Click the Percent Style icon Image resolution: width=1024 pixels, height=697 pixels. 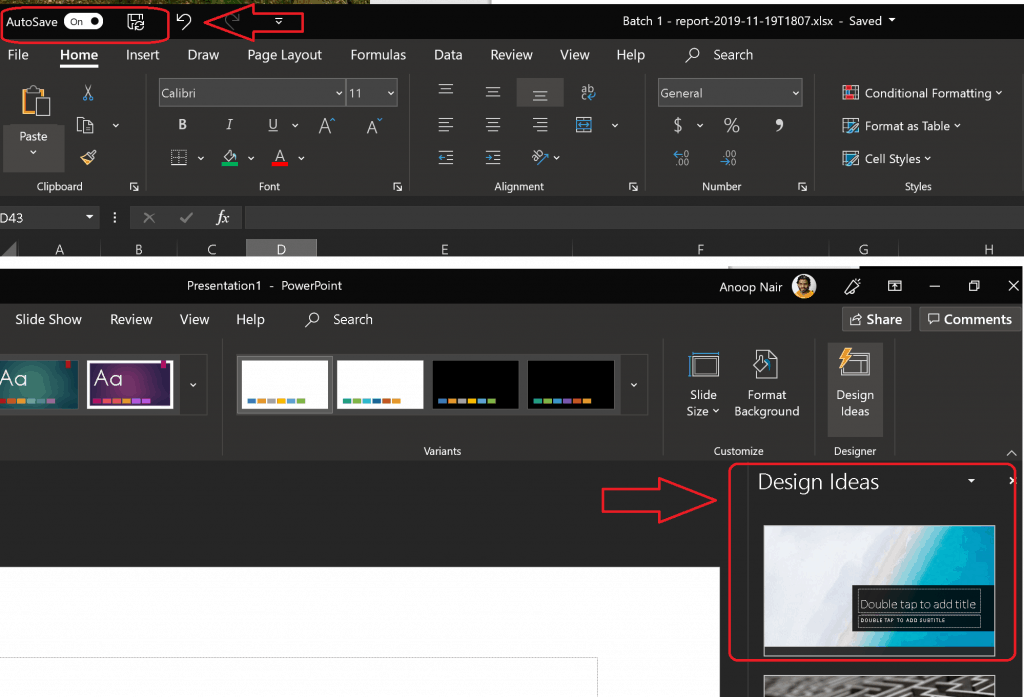tap(731, 125)
